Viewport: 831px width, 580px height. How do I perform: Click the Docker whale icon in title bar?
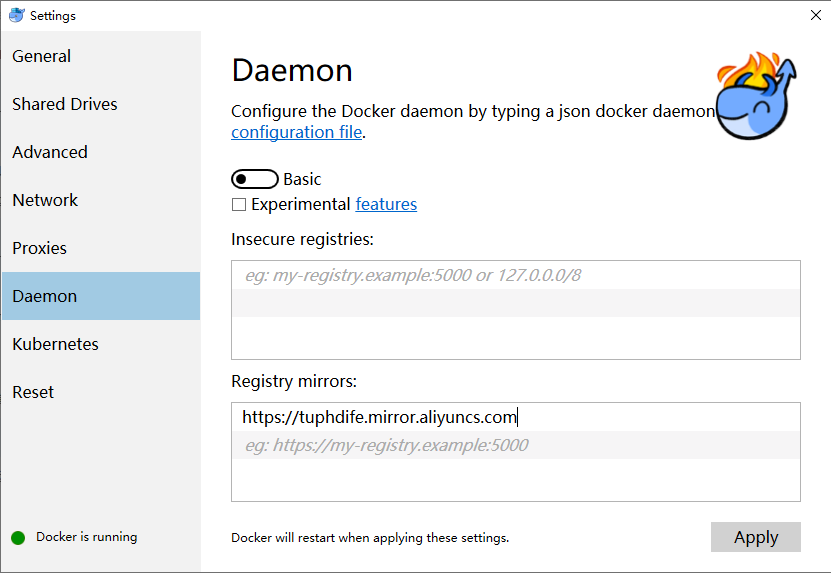pyautogui.click(x=16, y=15)
